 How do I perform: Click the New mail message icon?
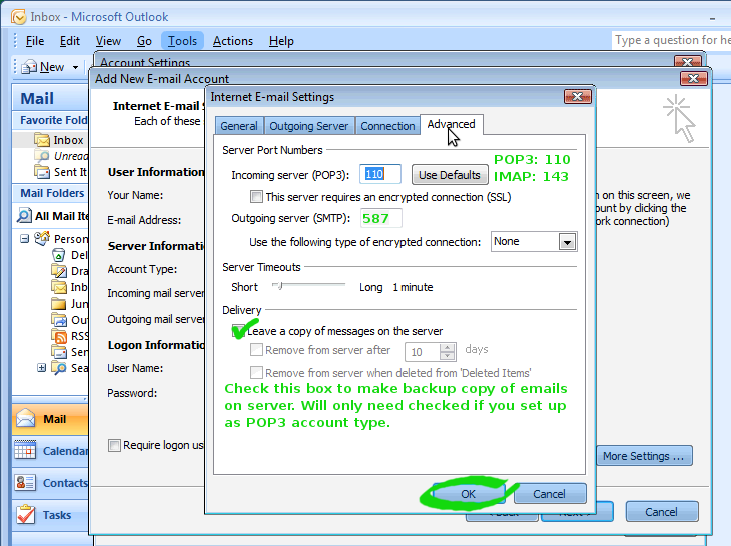(29, 67)
